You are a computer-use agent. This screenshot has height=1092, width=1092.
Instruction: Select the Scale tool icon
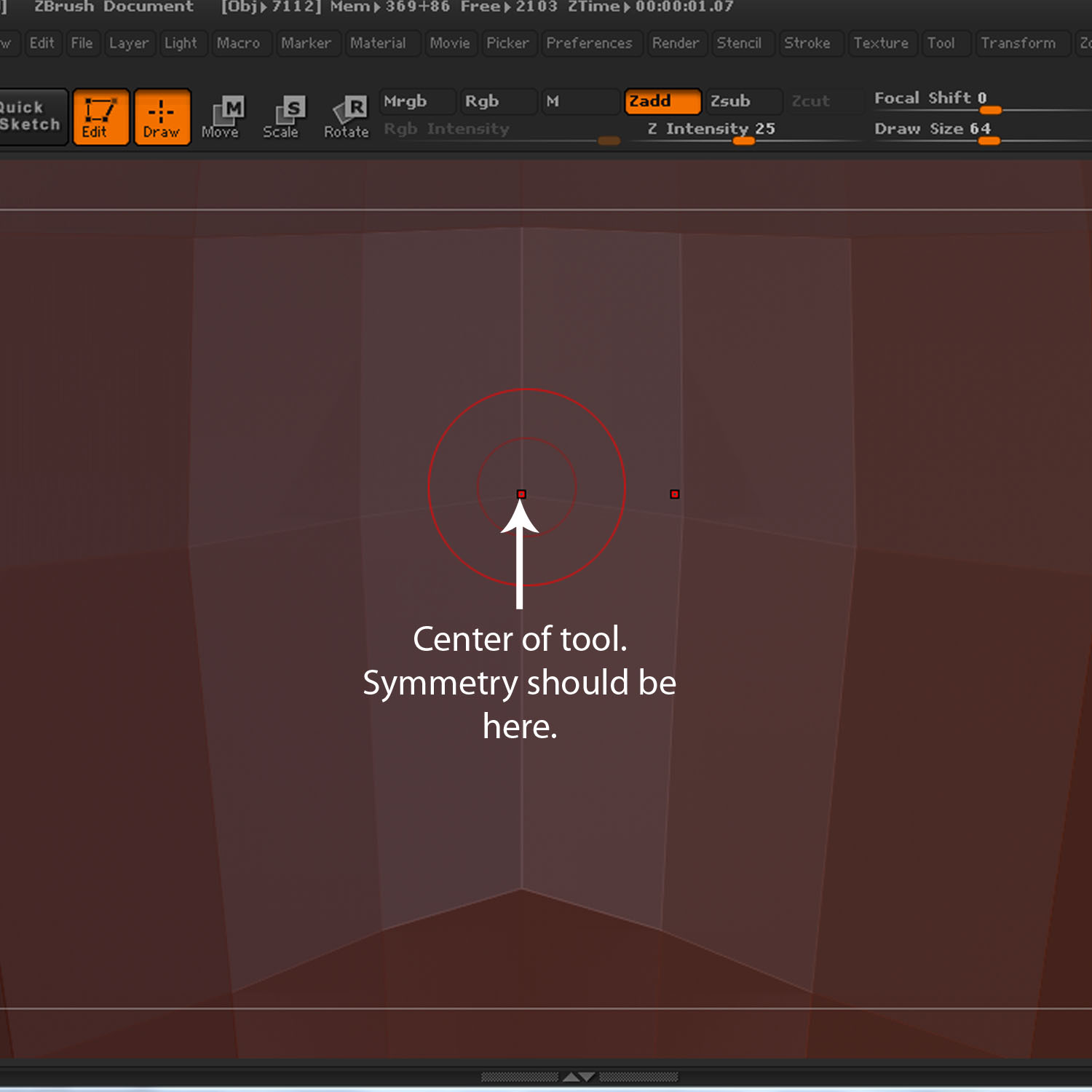coord(284,116)
